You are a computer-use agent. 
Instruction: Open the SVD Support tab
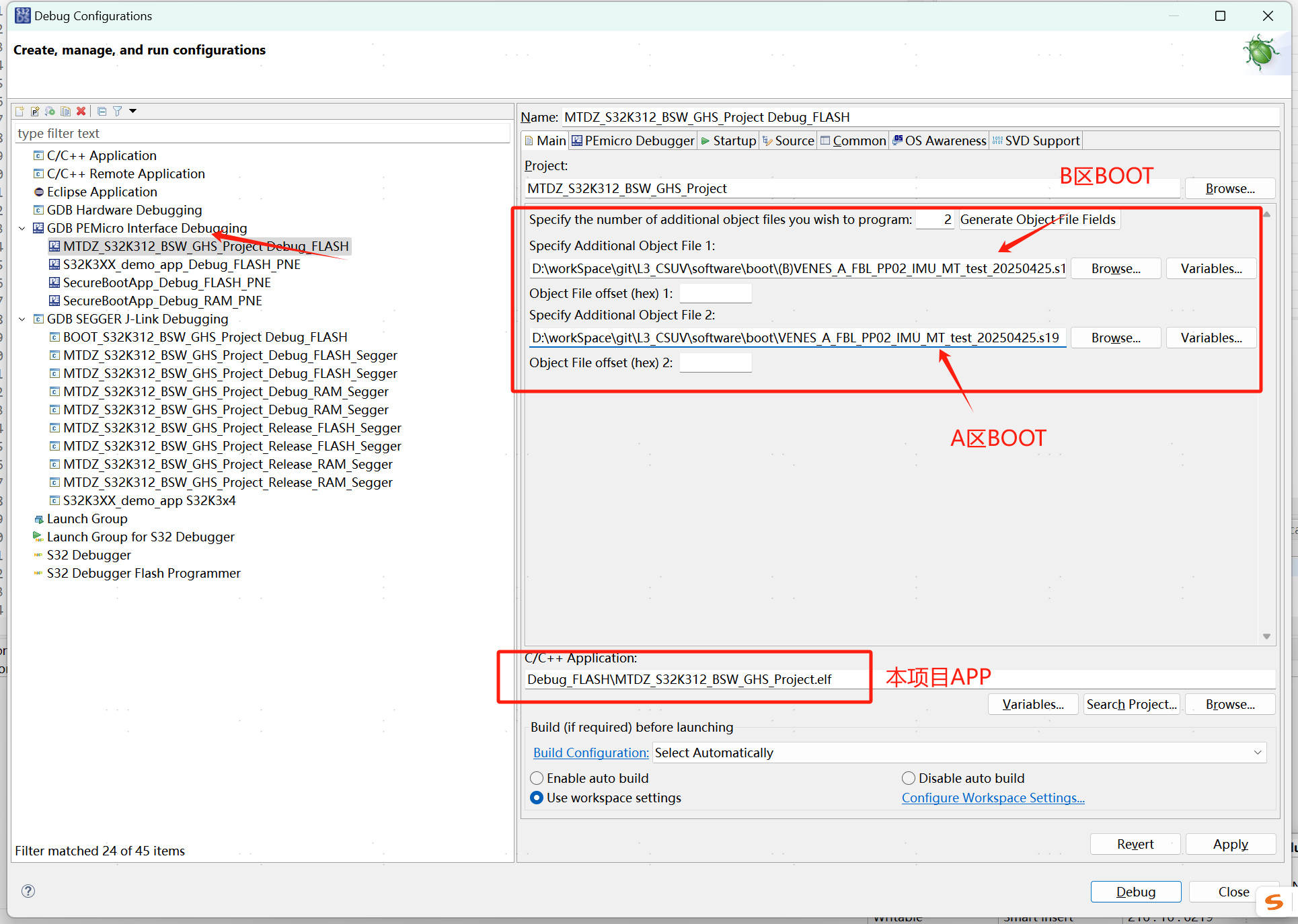(x=1036, y=141)
